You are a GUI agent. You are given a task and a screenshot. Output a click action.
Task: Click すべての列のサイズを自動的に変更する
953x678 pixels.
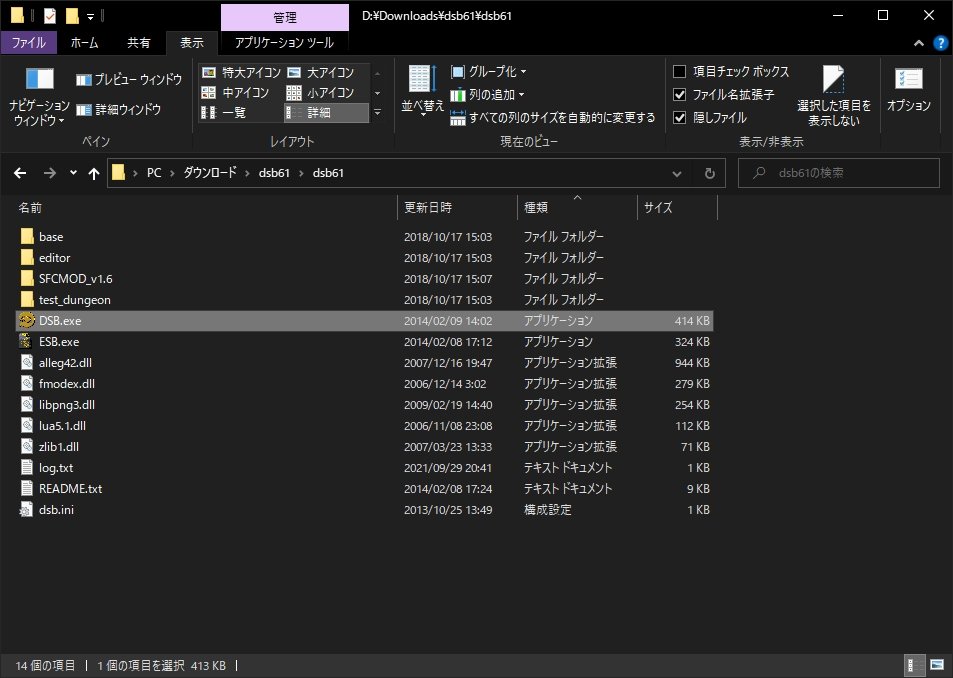click(553, 118)
